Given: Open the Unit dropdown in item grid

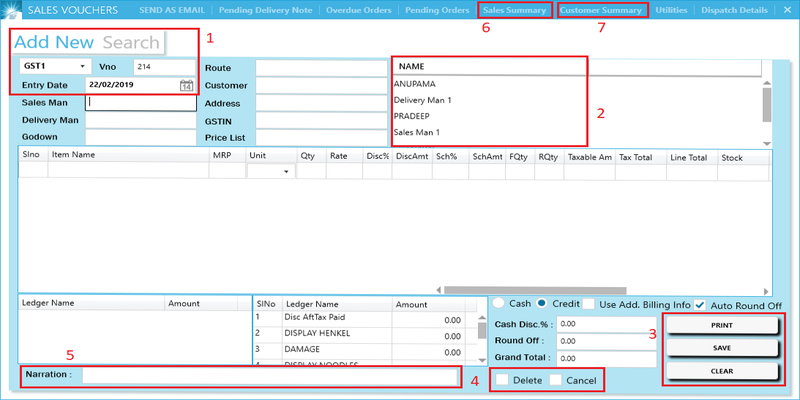Looking at the screenshot, I should pyautogui.click(x=286, y=172).
